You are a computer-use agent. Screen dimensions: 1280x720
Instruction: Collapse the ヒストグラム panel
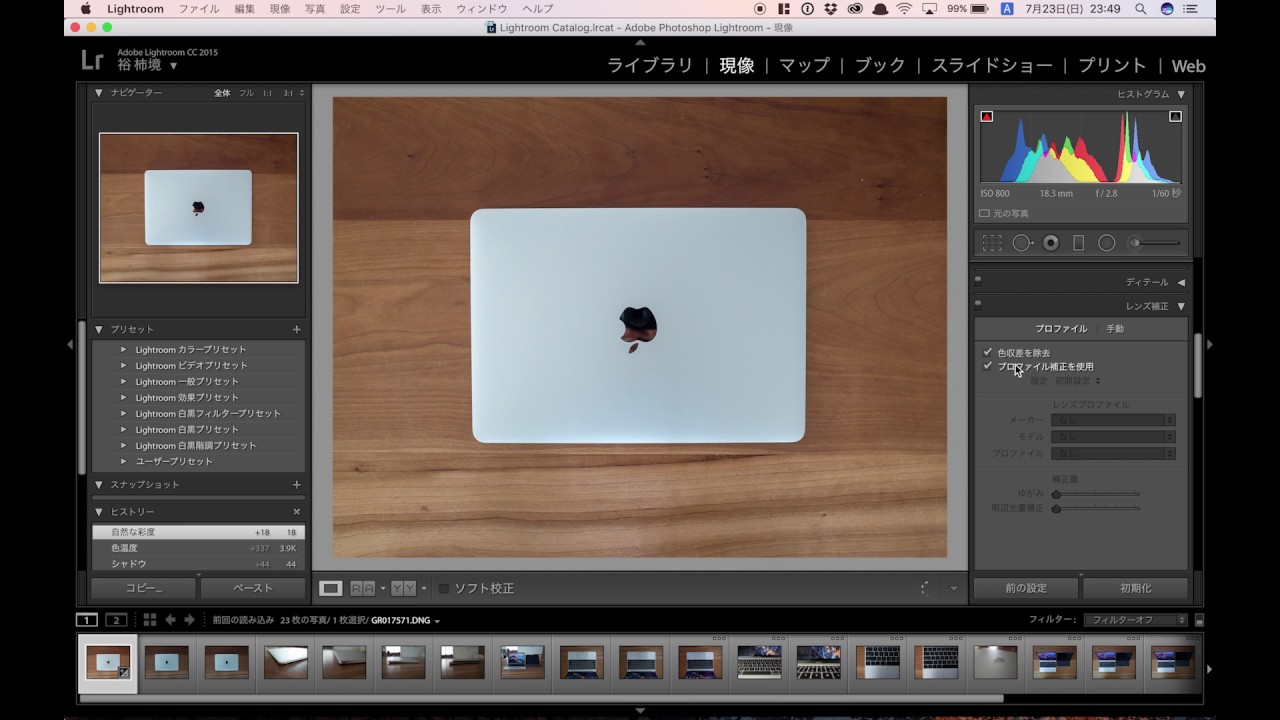1180,94
